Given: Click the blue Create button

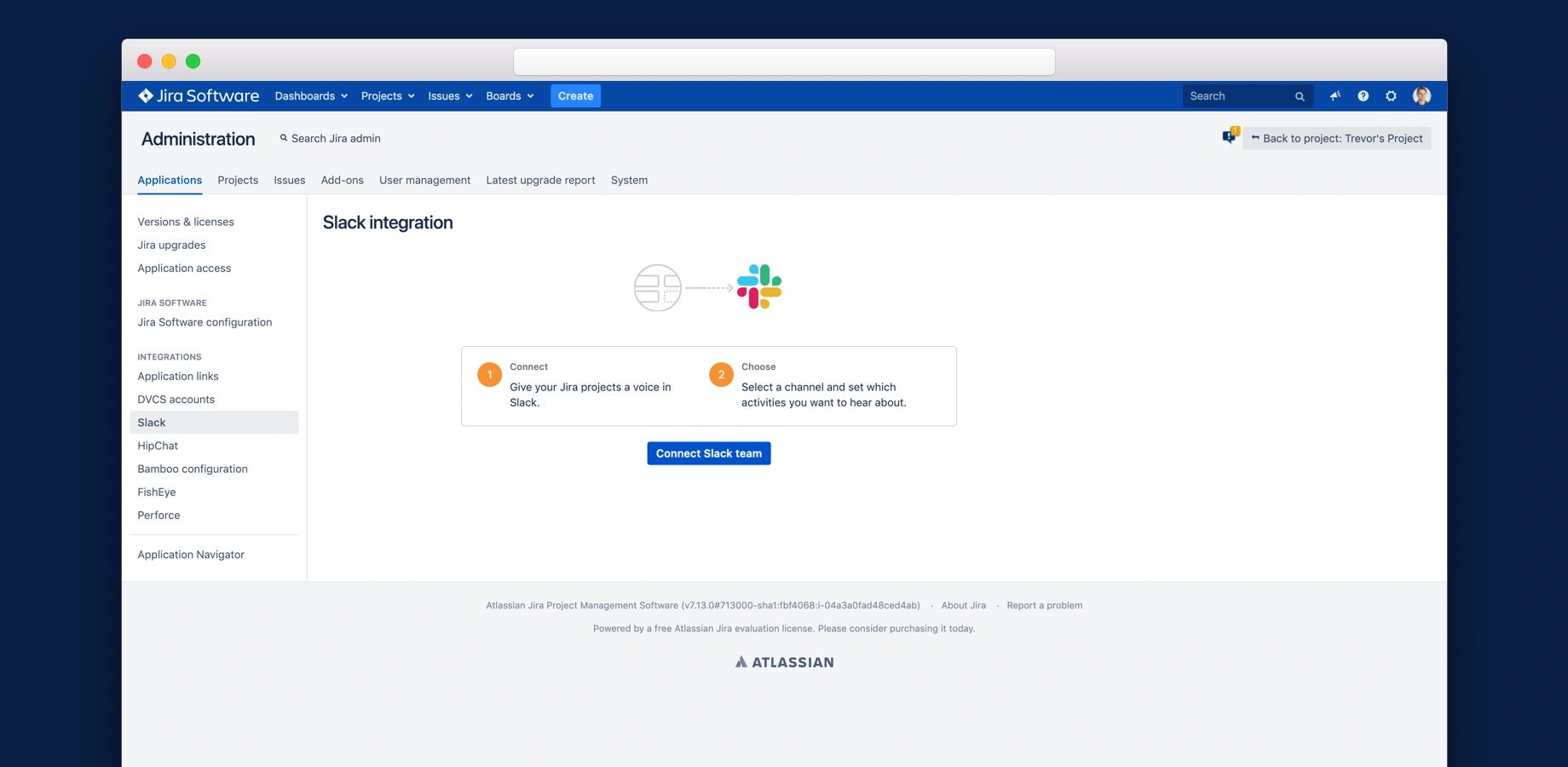Looking at the screenshot, I should (x=575, y=96).
